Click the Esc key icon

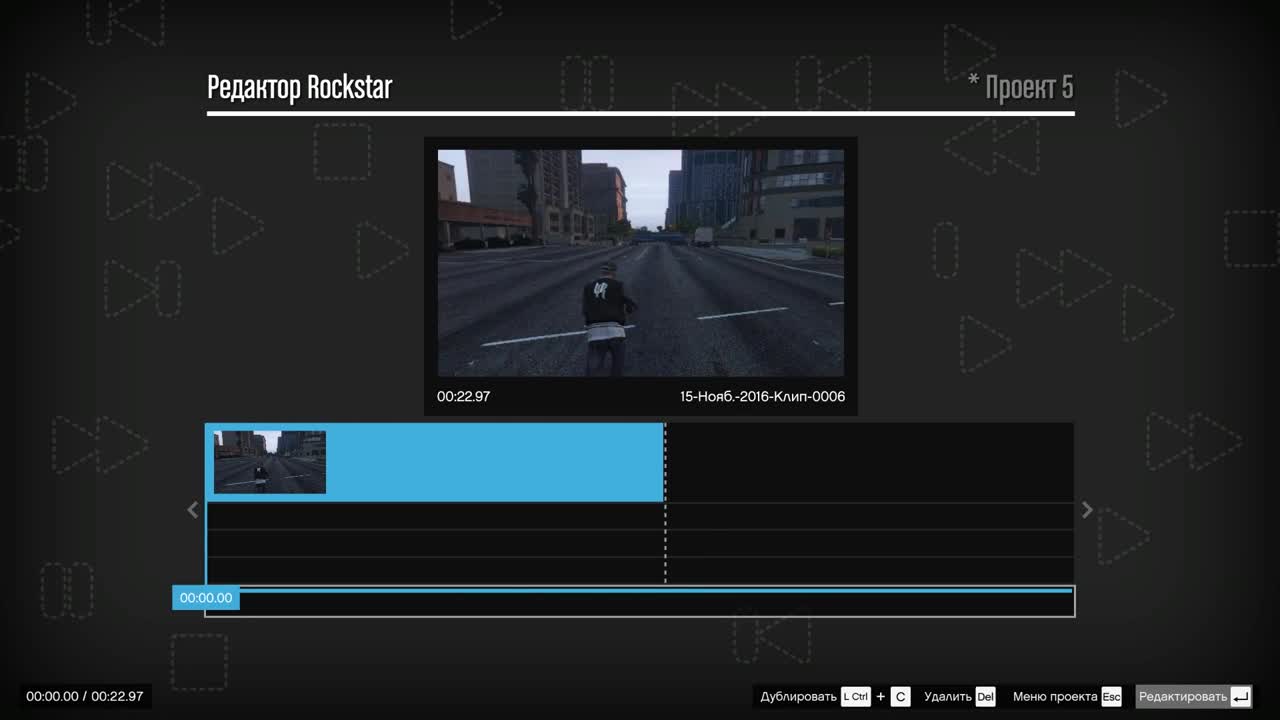click(x=1111, y=697)
